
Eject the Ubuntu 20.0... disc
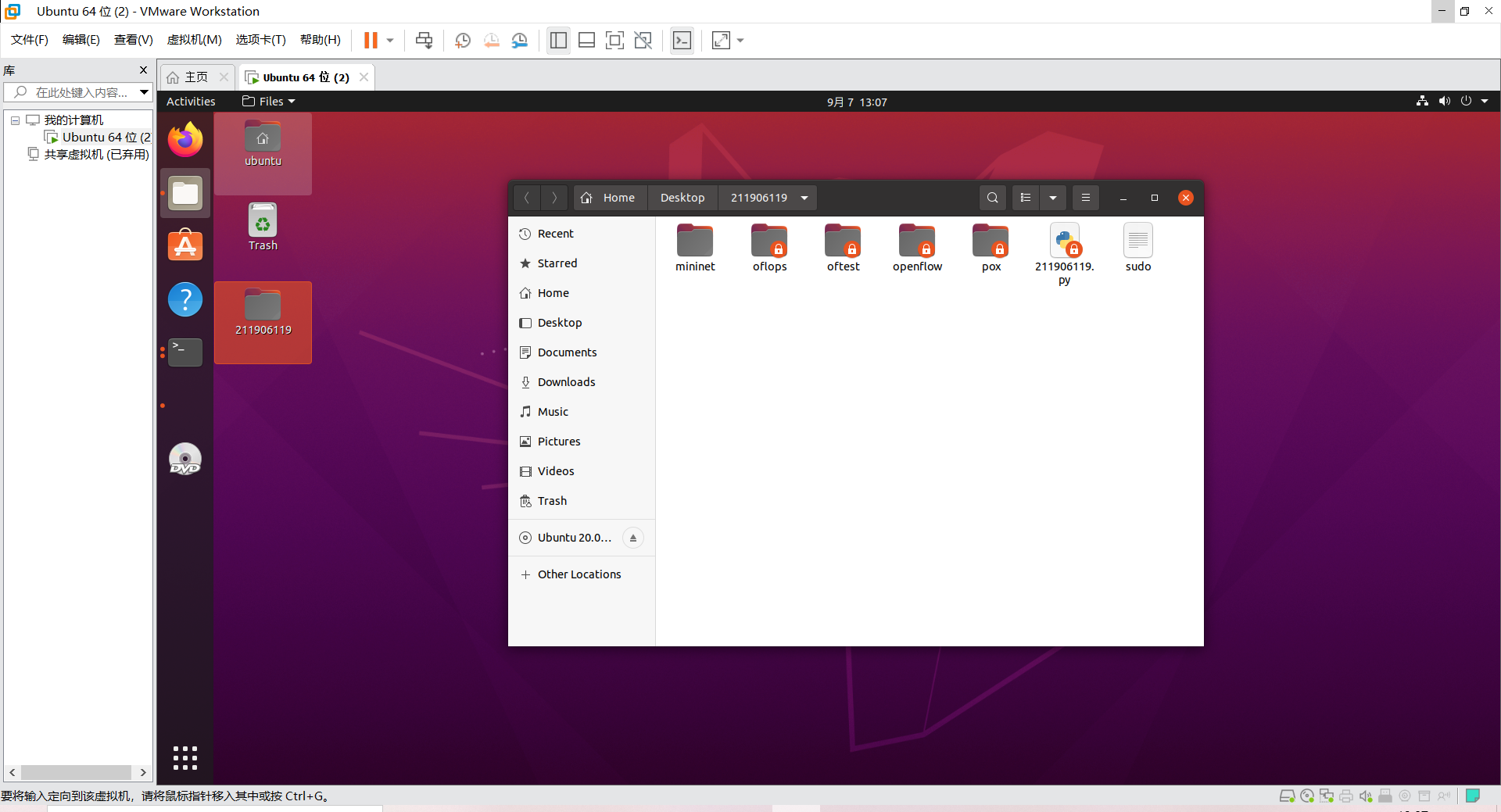click(633, 538)
